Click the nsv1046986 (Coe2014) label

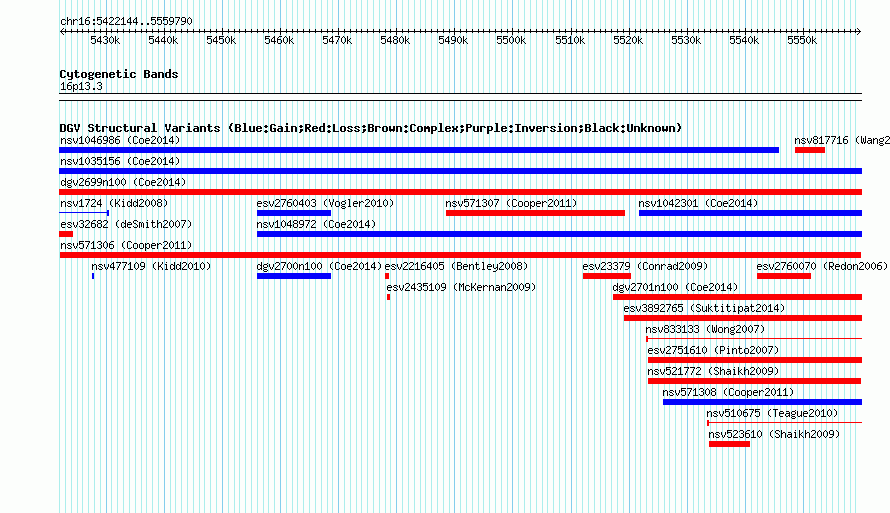coord(120,140)
